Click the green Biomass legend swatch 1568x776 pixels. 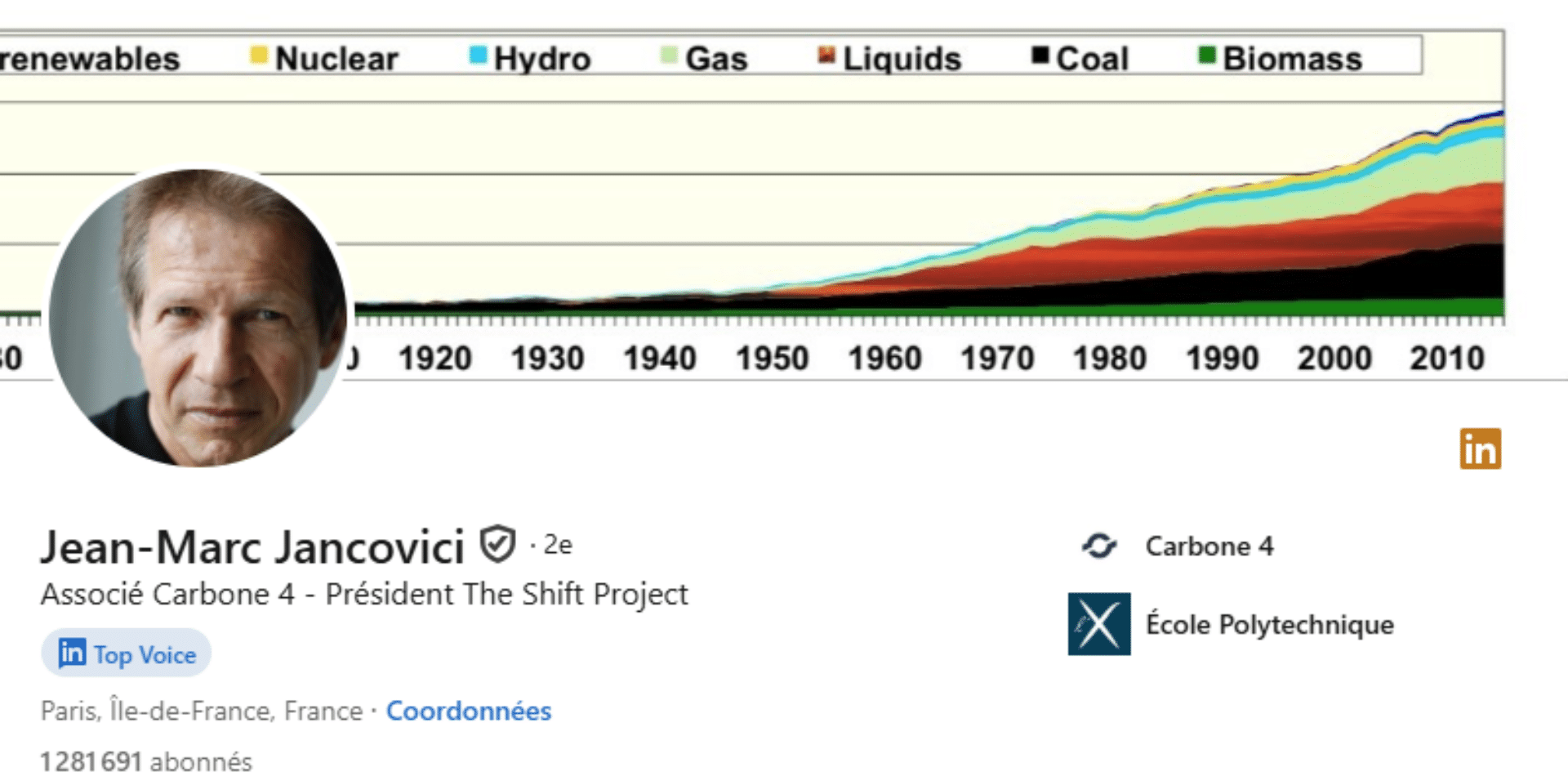coord(1206,56)
